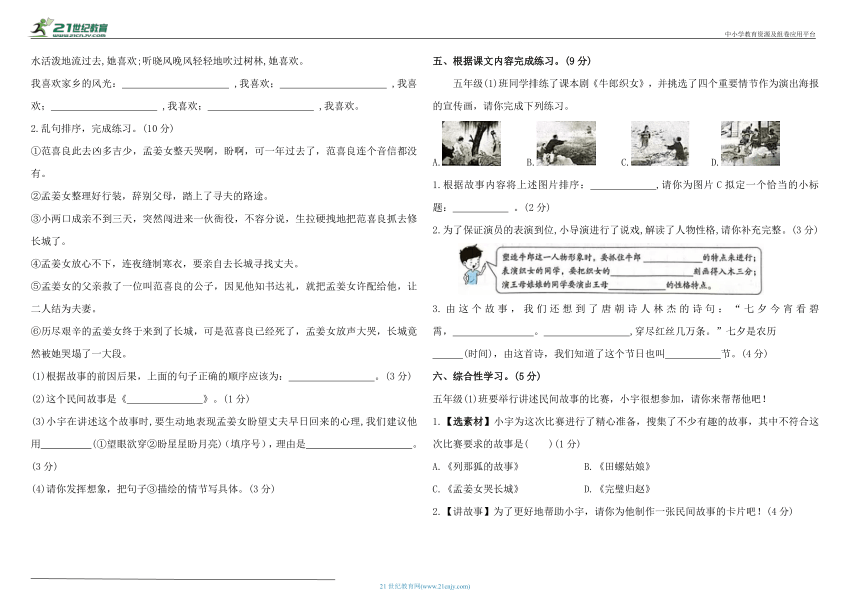The image size is (860, 608).
Task: Open the 21世纪教育网 www.21cnjy.com footer link
Action: point(425,587)
